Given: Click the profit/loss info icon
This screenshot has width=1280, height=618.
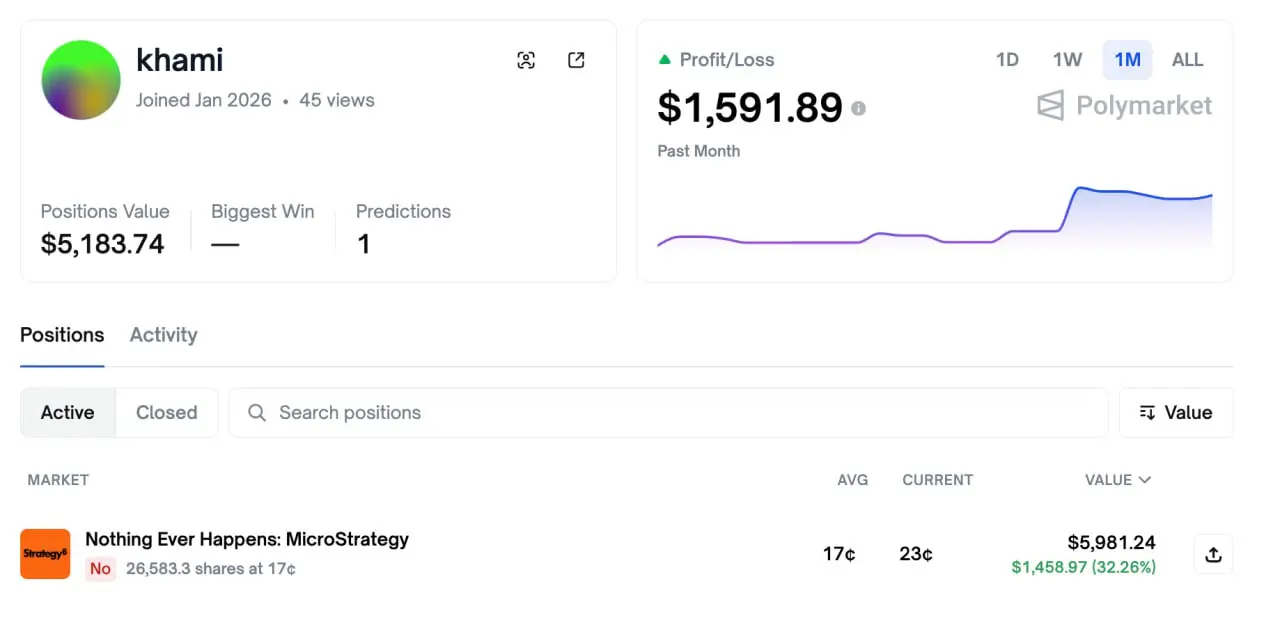Looking at the screenshot, I should [858, 109].
